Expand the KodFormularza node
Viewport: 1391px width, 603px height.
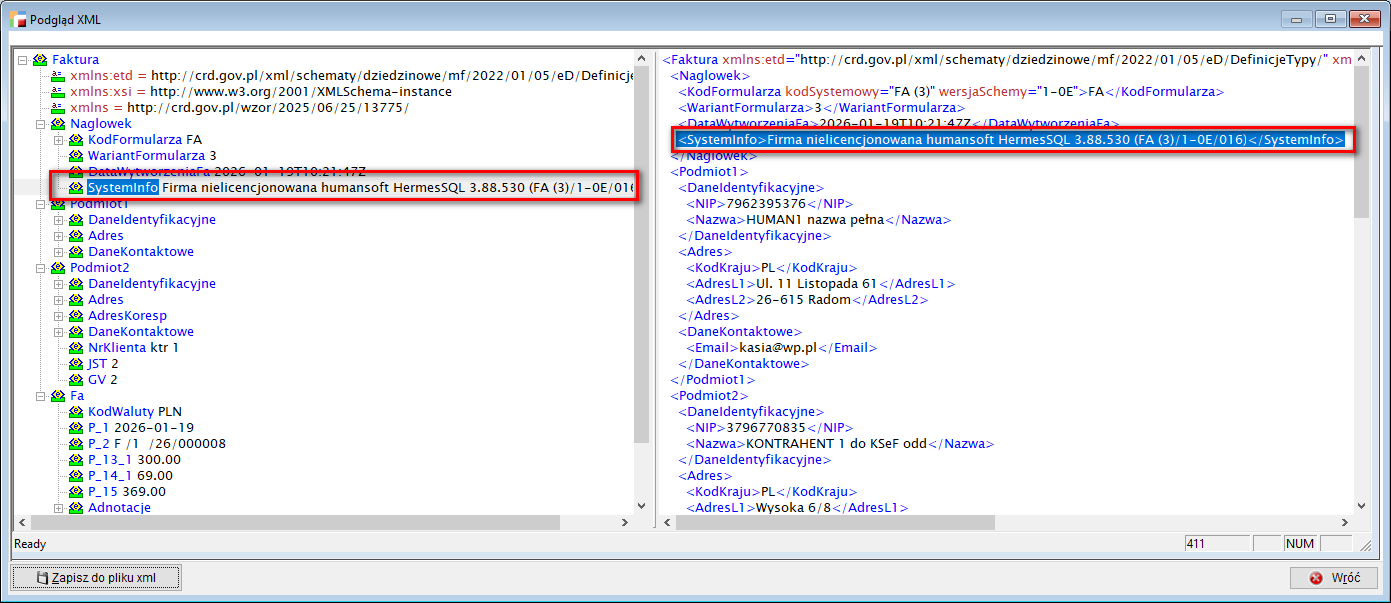[59, 140]
